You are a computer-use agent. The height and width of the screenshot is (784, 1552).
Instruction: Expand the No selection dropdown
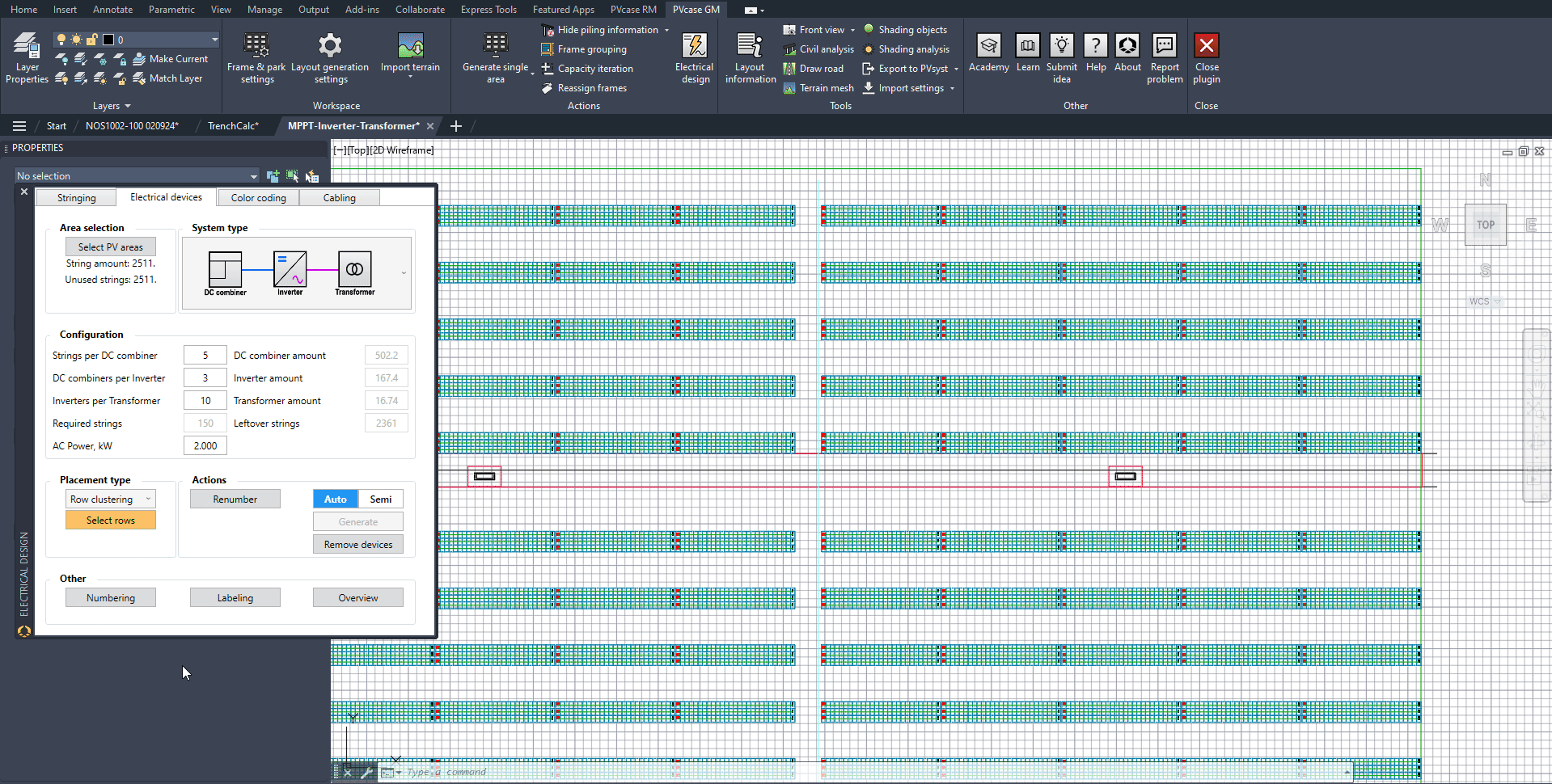point(253,176)
